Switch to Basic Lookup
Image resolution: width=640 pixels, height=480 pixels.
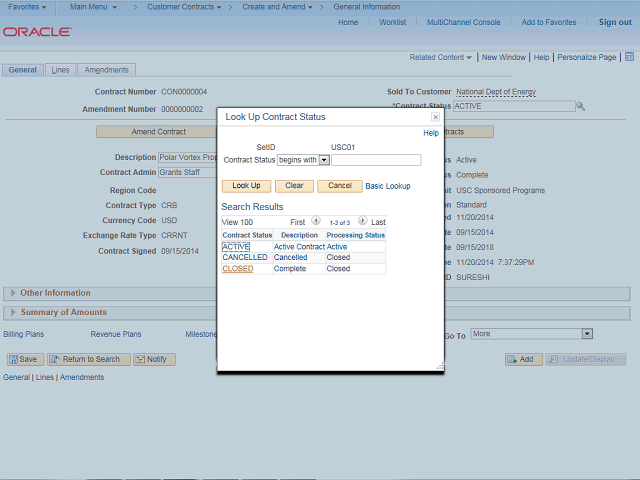(x=388, y=186)
